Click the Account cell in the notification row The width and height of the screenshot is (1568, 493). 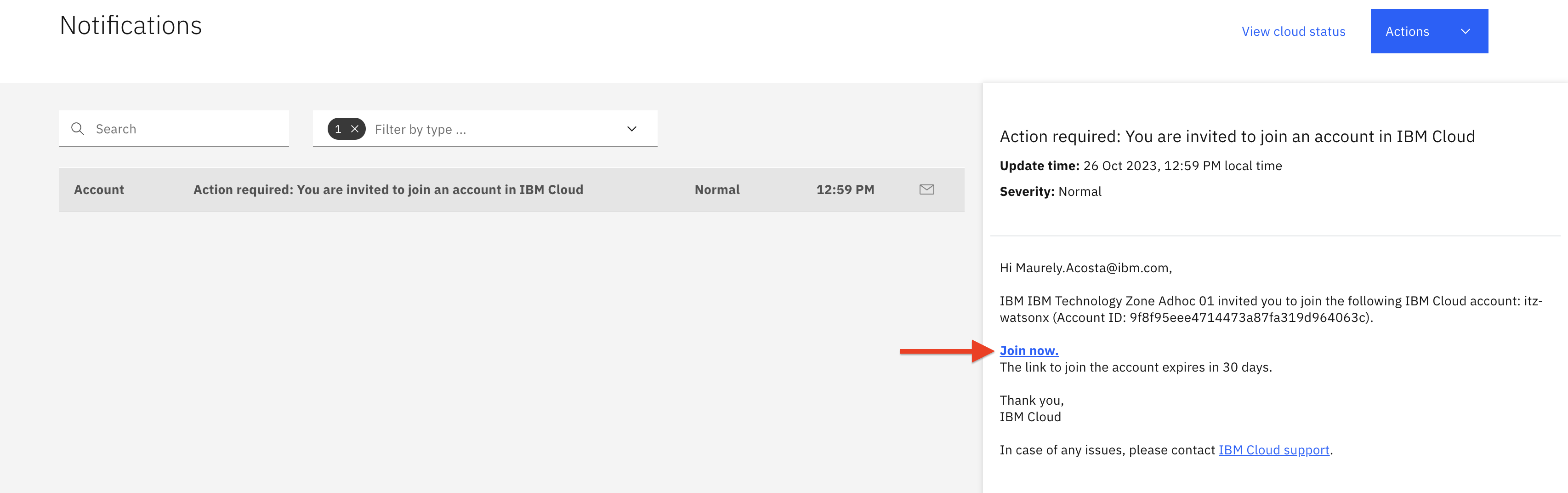click(x=99, y=189)
